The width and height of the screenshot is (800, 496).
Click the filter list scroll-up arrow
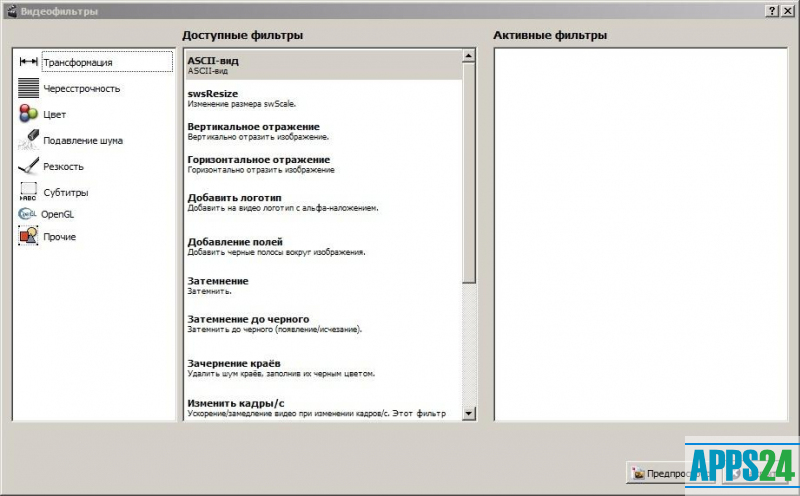(469, 56)
